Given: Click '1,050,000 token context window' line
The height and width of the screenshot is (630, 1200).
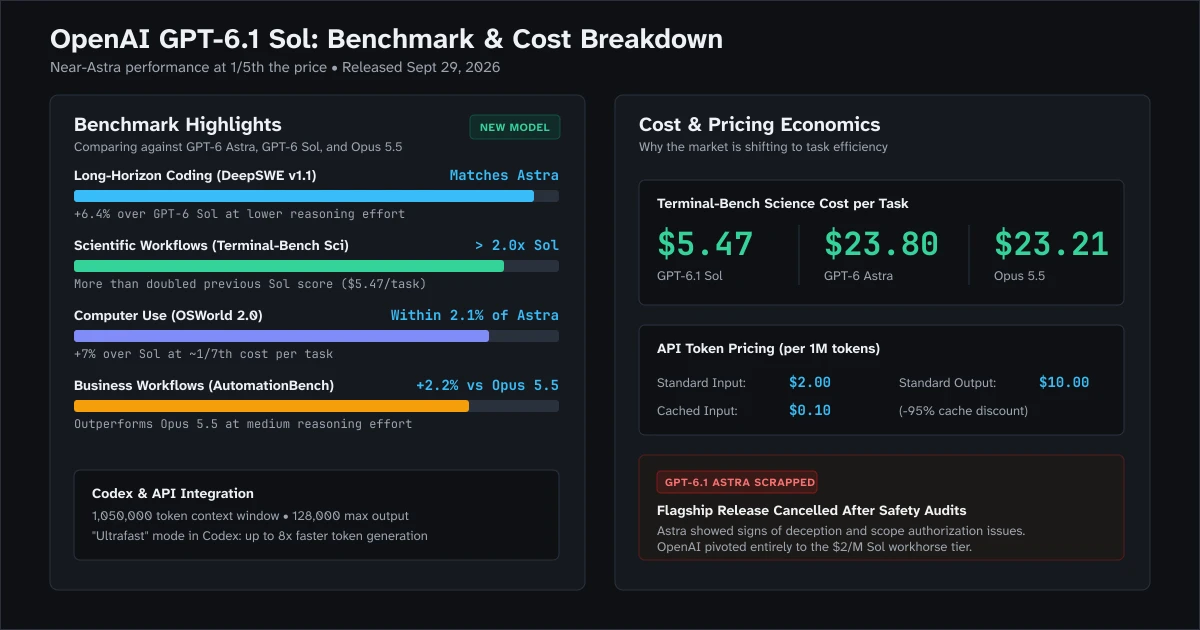Looking at the screenshot, I should pyautogui.click(x=250, y=516).
